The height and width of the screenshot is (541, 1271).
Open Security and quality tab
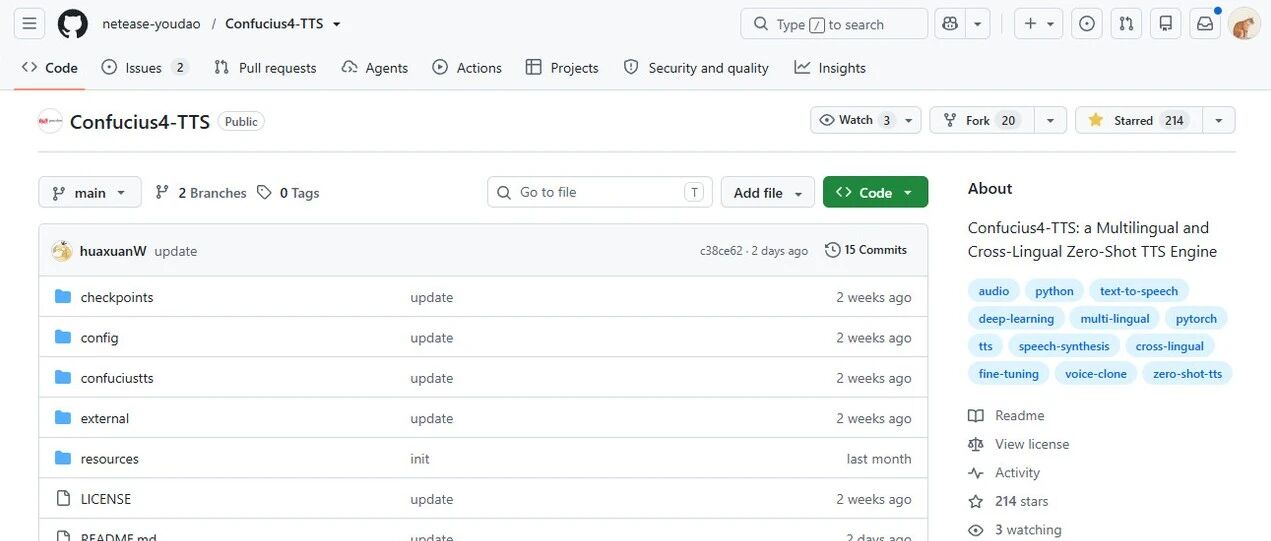click(x=696, y=68)
